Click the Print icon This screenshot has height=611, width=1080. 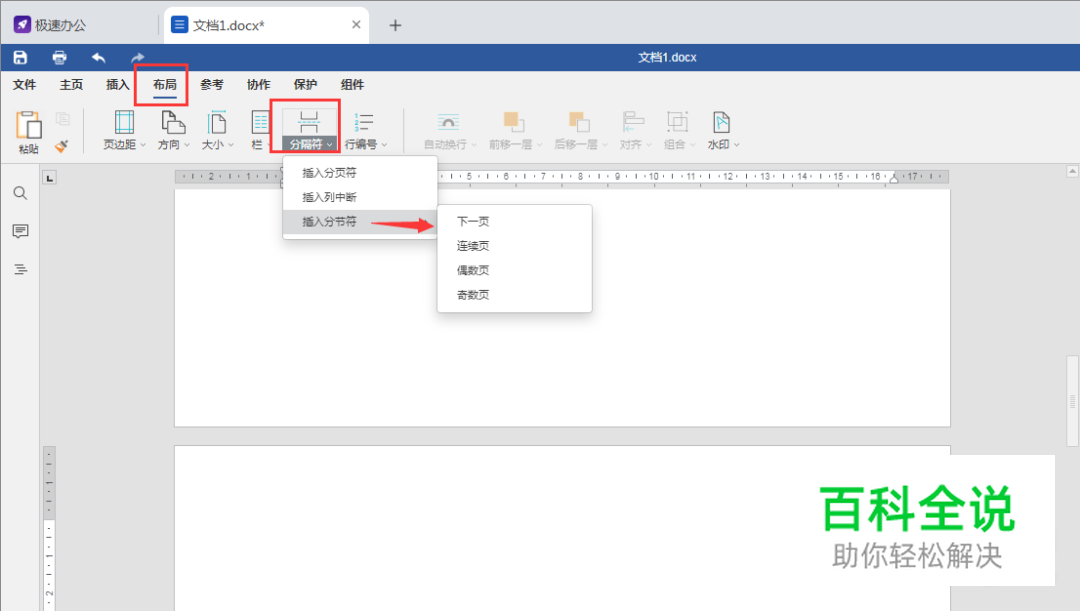(59, 57)
